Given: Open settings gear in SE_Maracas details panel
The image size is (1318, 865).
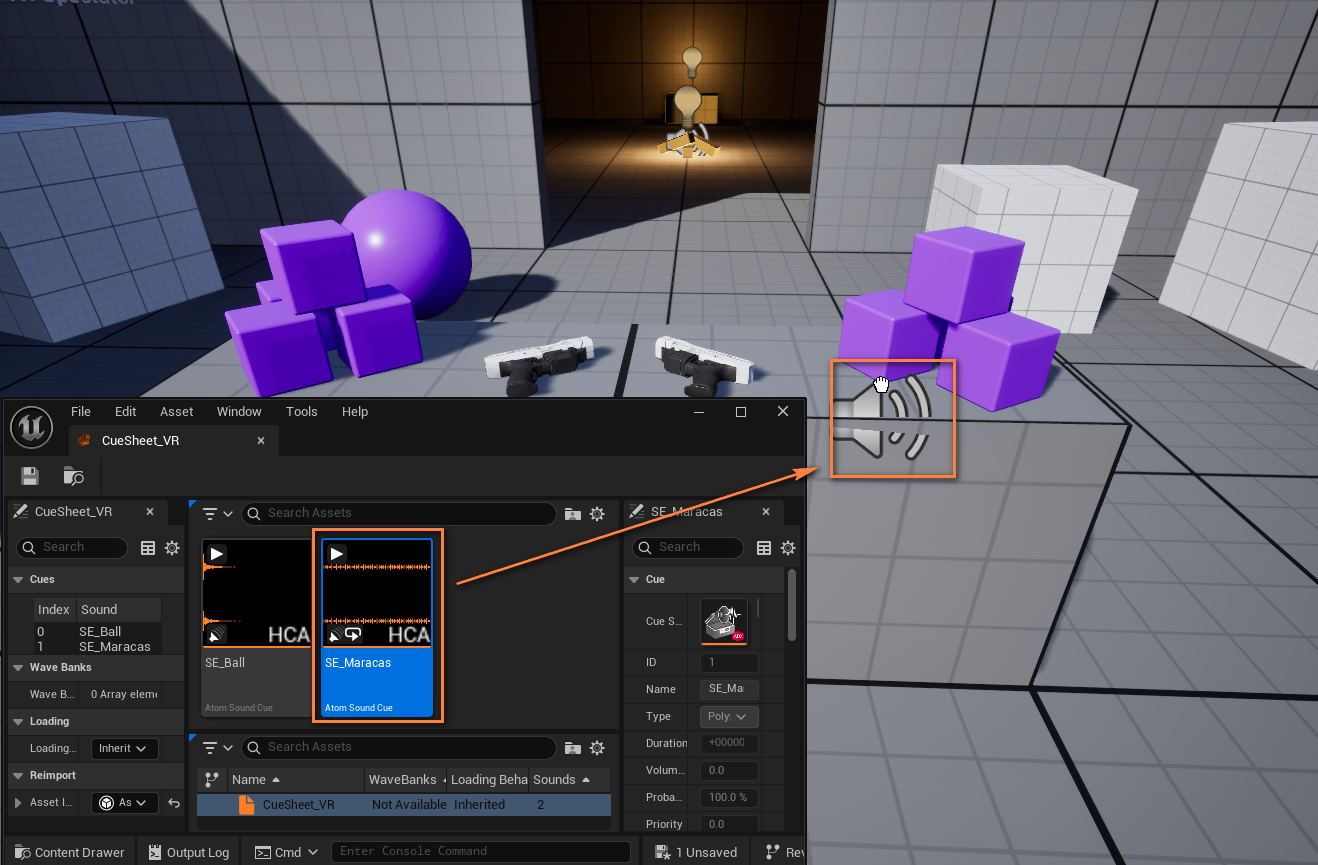Looking at the screenshot, I should tap(788, 548).
